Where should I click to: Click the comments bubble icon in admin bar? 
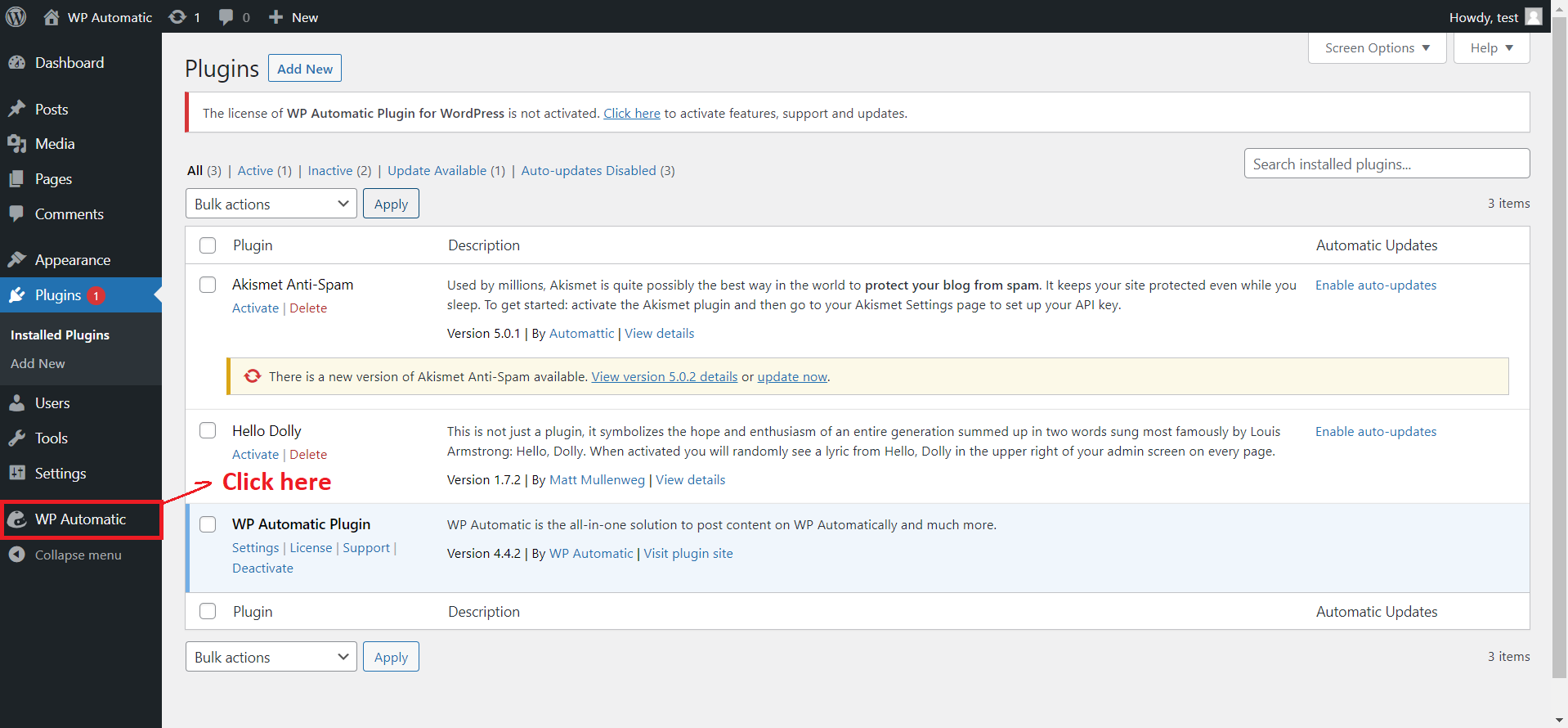[226, 17]
